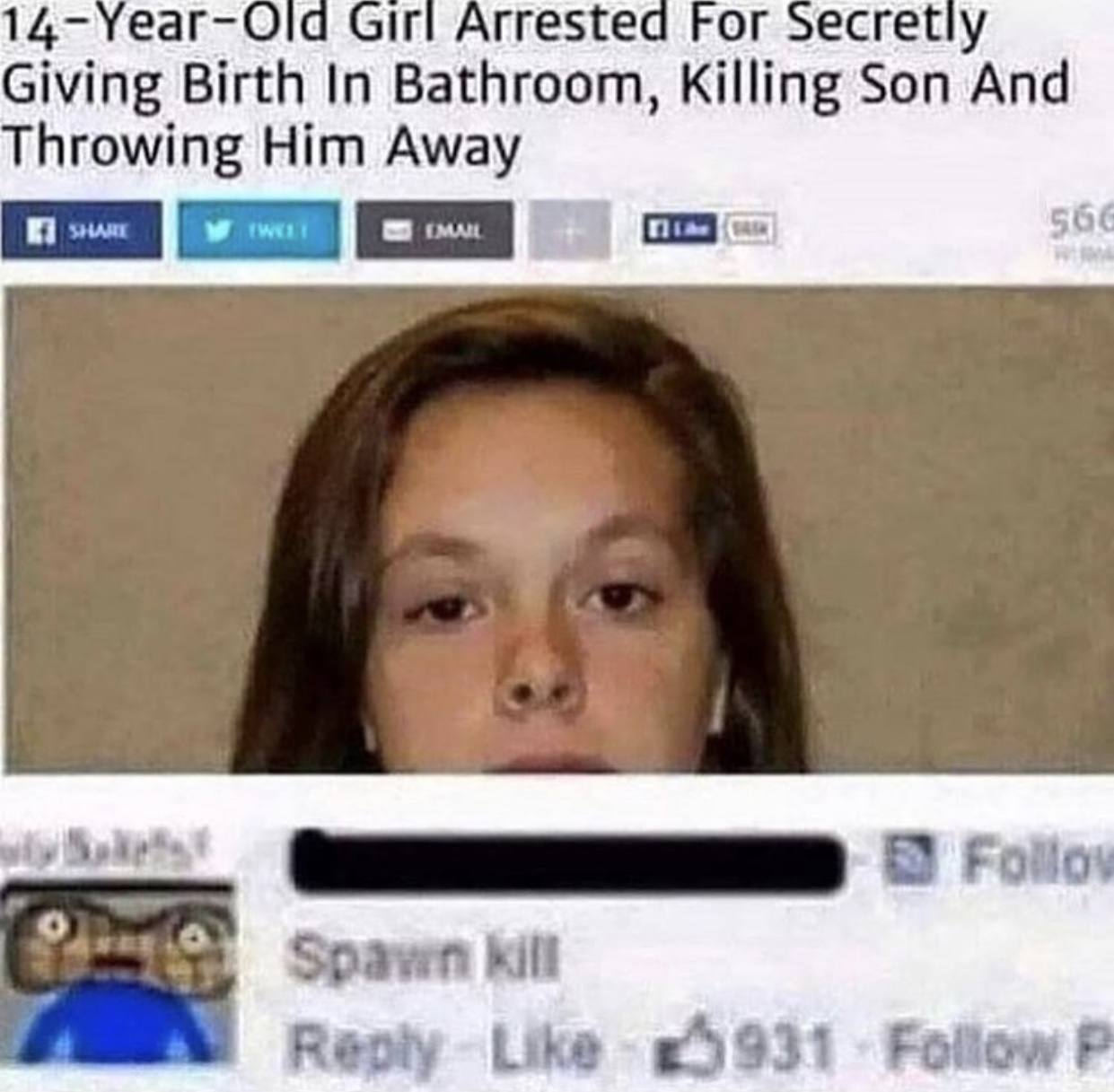Open the 14-Year-Old Girl Arrested headline
Screen dimensions: 1114x1092
pyautogui.click(x=537, y=85)
